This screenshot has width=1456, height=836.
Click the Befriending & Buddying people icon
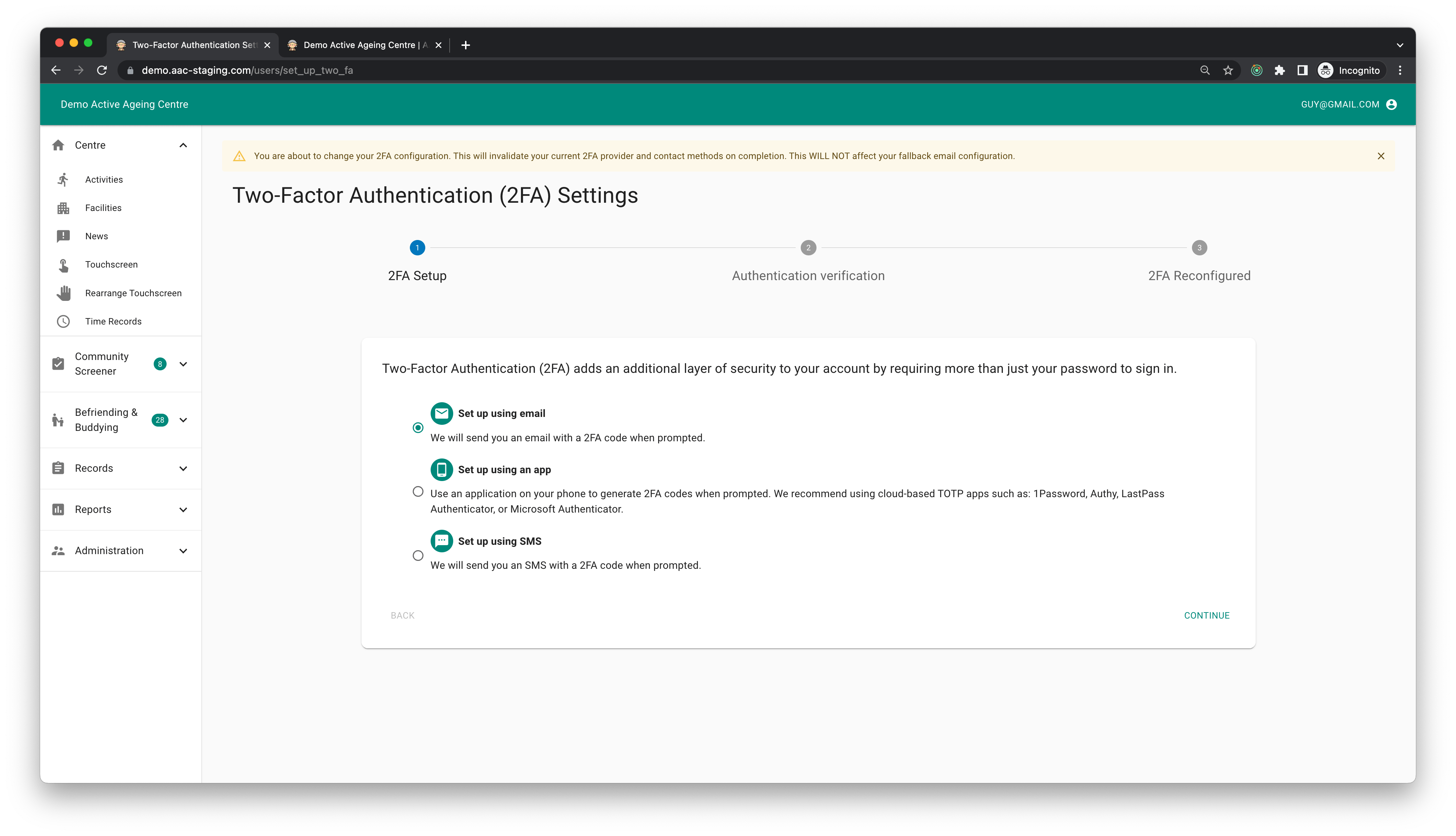point(58,420)
